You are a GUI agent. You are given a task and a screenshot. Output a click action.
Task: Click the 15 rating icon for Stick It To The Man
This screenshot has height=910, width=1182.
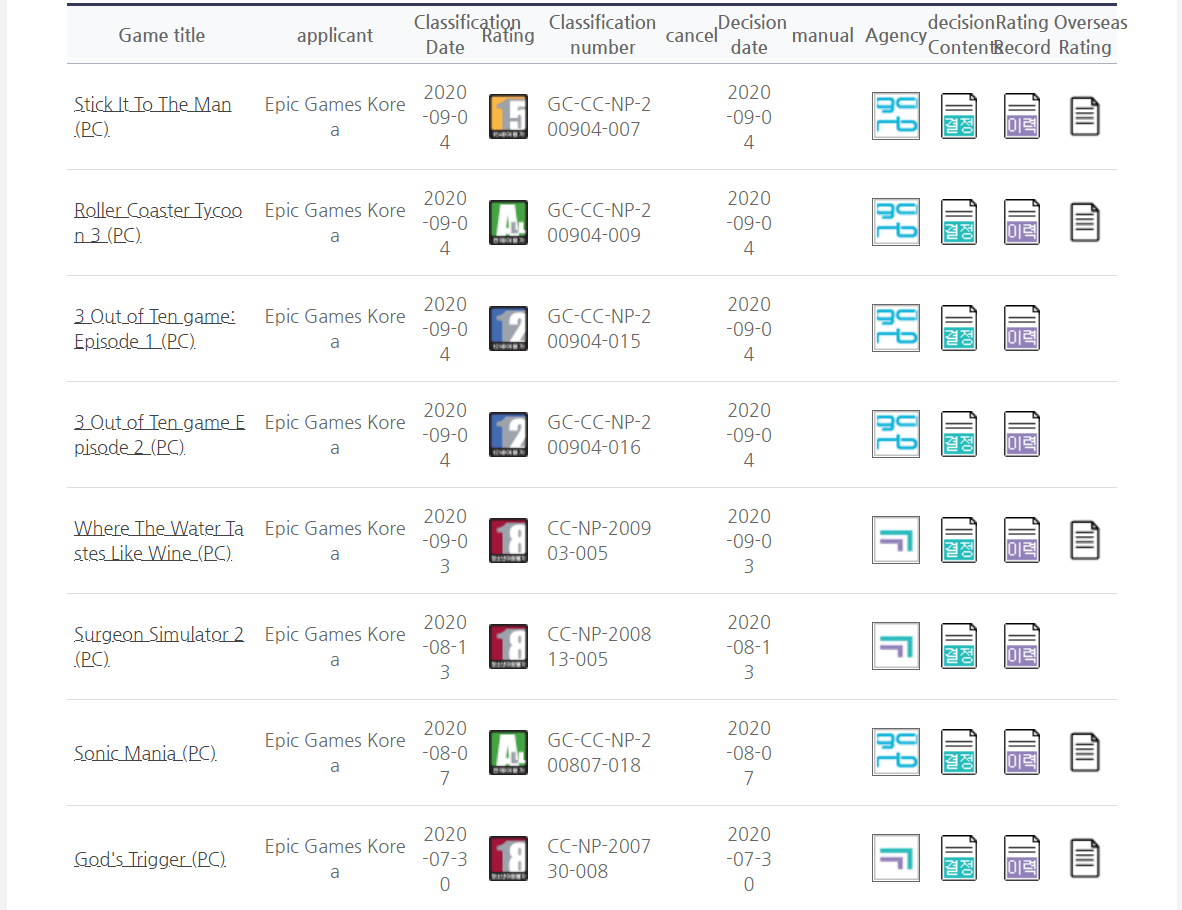coord(508,117)
